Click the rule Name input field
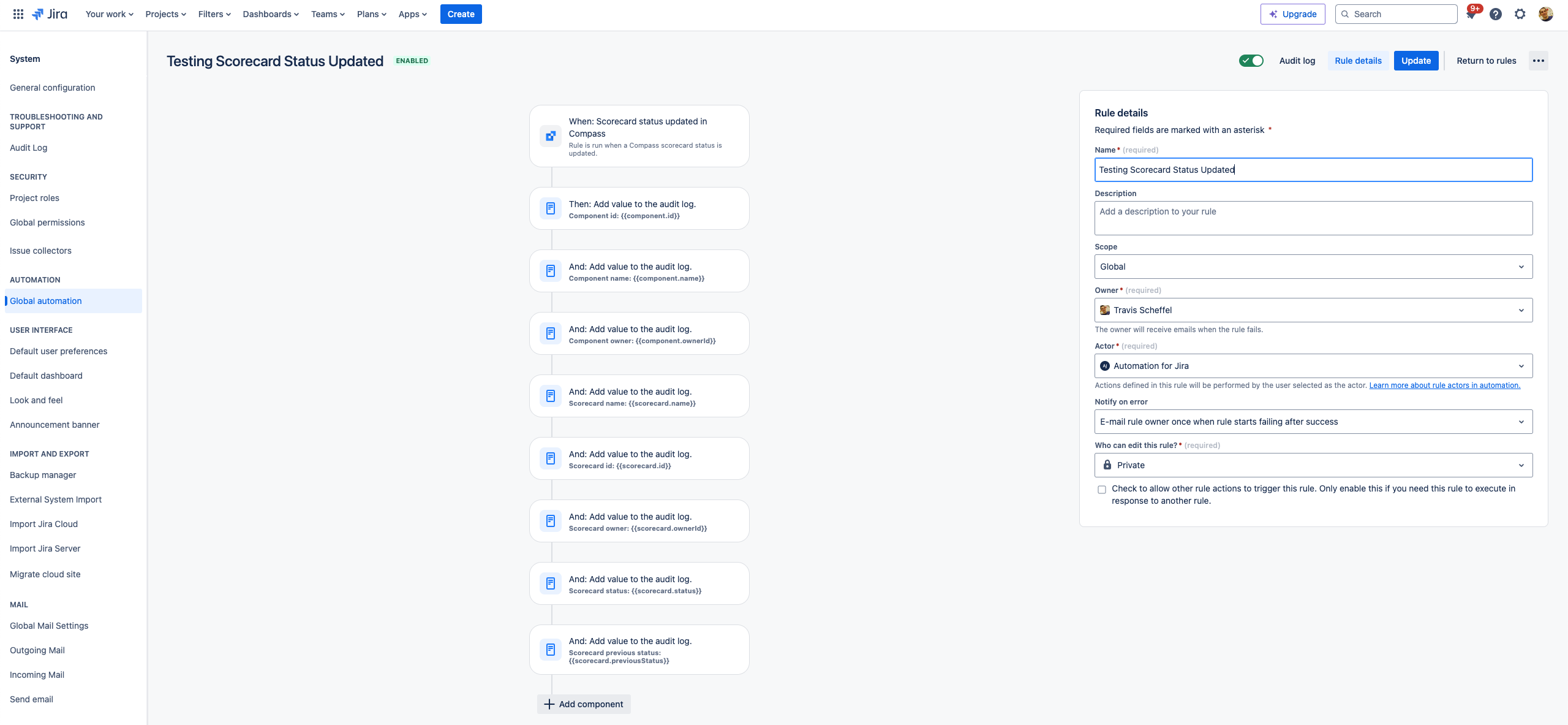 (x=1313, y=170)
